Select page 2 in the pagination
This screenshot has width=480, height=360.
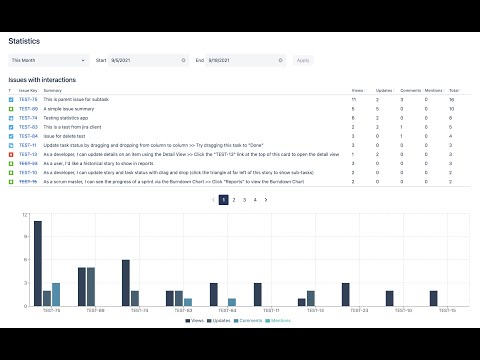(x=234, y=200)
